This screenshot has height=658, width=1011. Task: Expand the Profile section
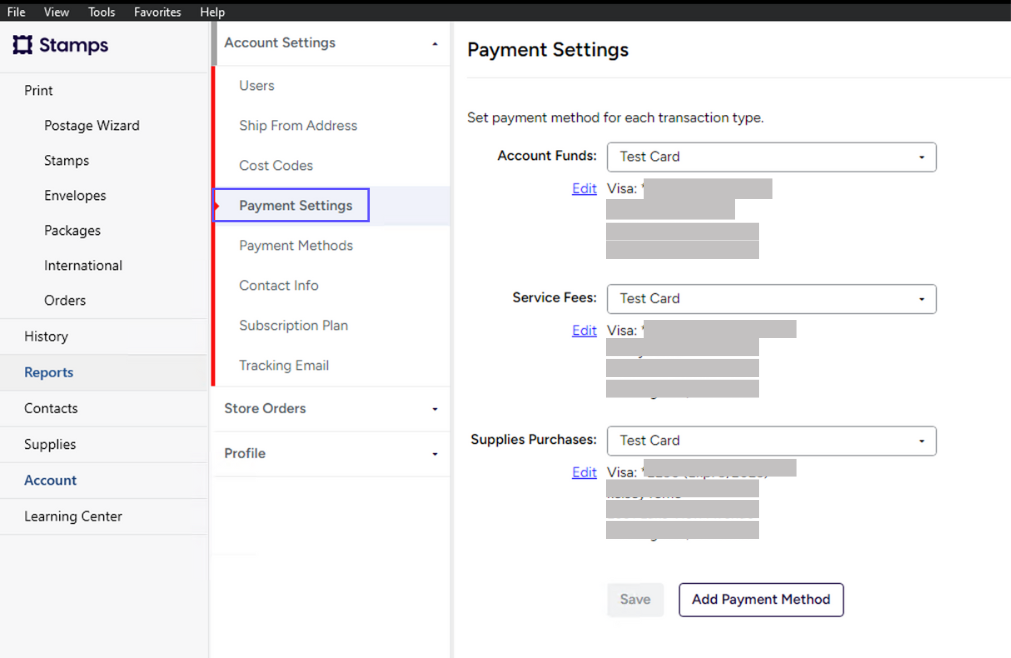(331, 454)
